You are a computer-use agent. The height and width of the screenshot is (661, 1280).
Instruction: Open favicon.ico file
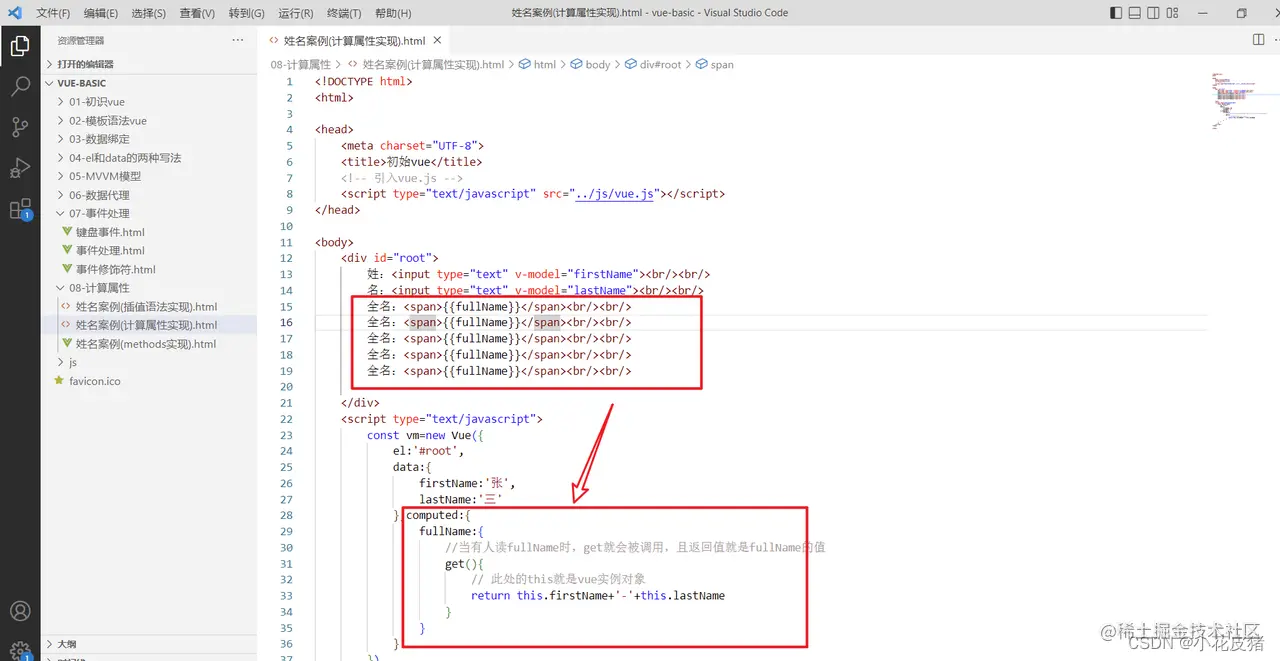pyautogui.click(x=149, y=381)
